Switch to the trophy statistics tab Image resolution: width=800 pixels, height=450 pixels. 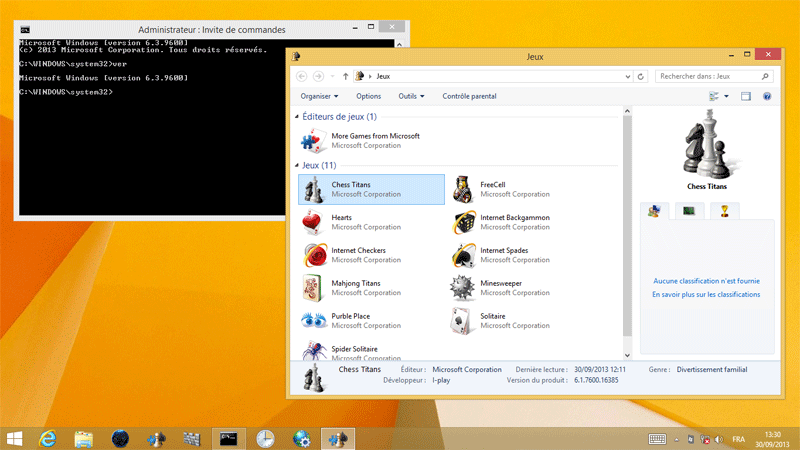pos(723,210)
